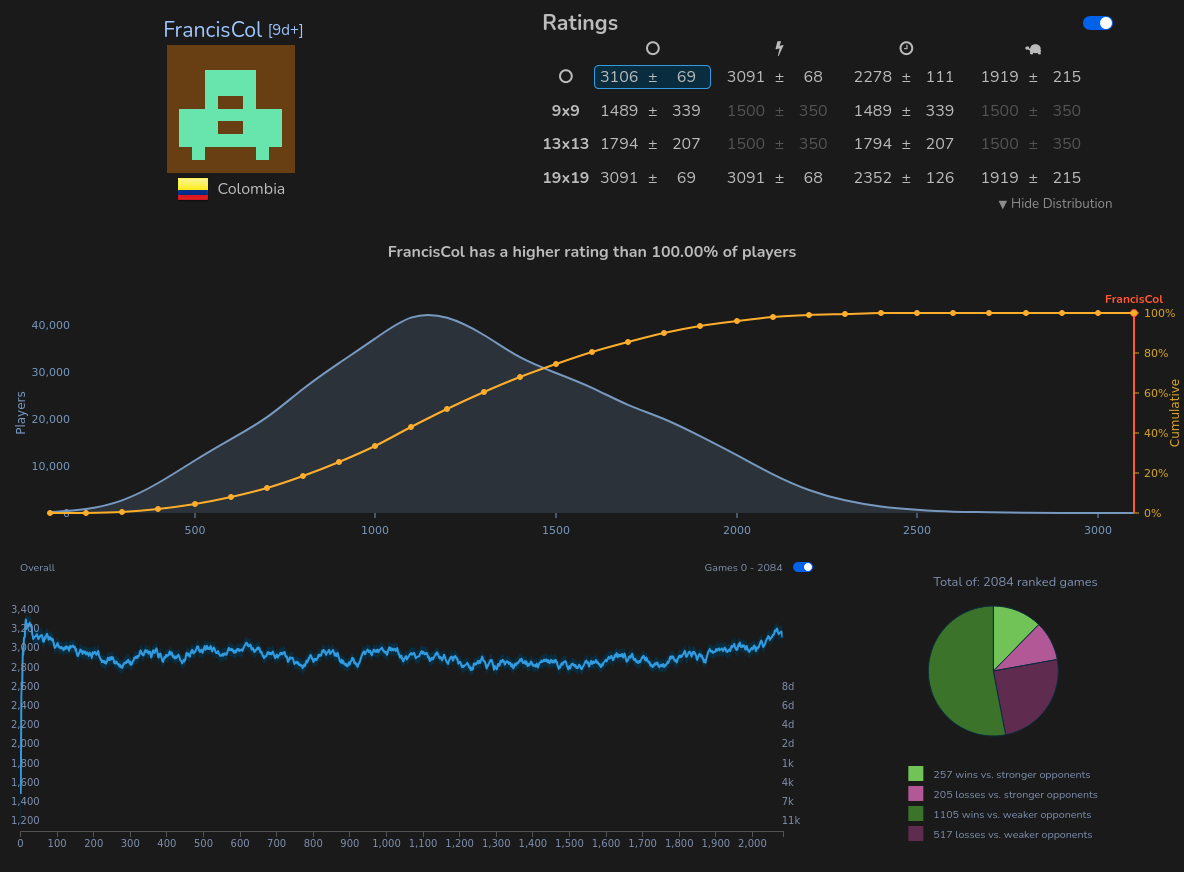1184x872 pixels.
Task: Open FrancisCol's pixel avatar image
Action: (231, 109)
